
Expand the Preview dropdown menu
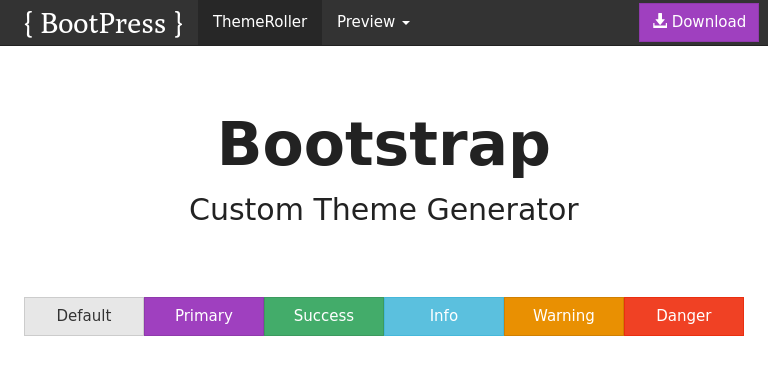click(373, 22)
